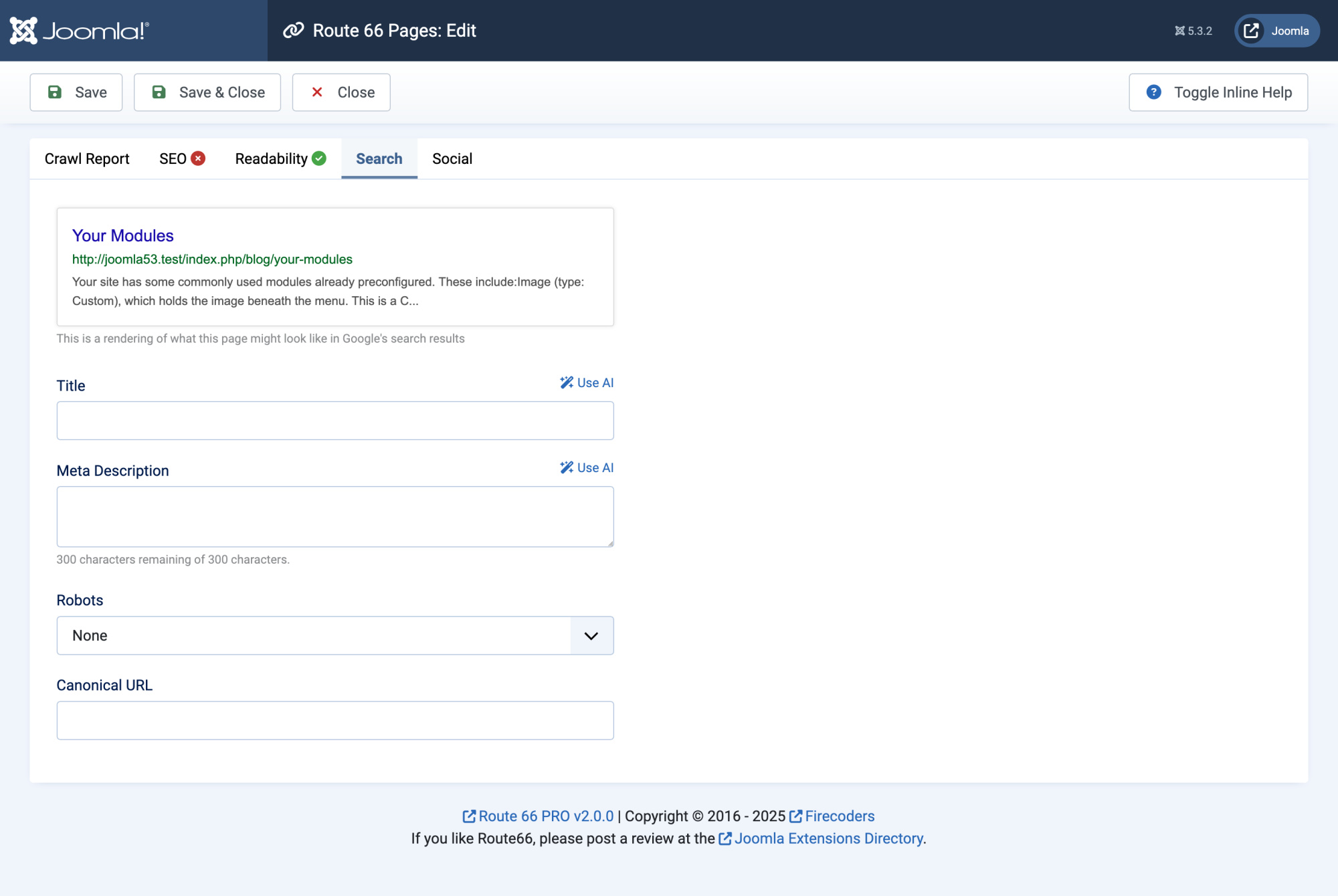Click the red error icon on SEO tab

point(198,158)
